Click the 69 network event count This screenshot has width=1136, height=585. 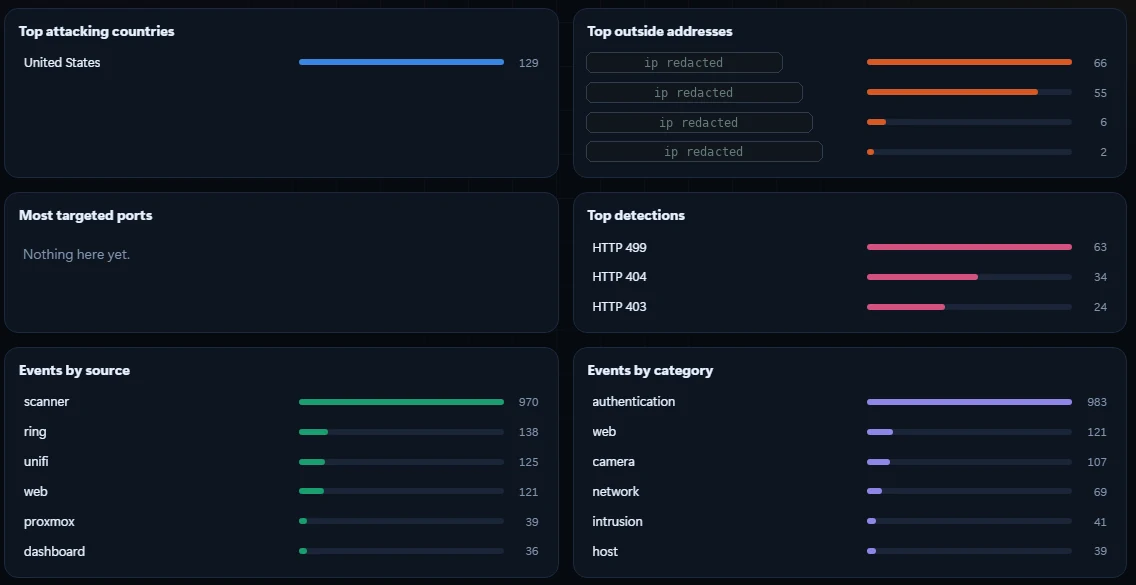[x=1100, y=492]
